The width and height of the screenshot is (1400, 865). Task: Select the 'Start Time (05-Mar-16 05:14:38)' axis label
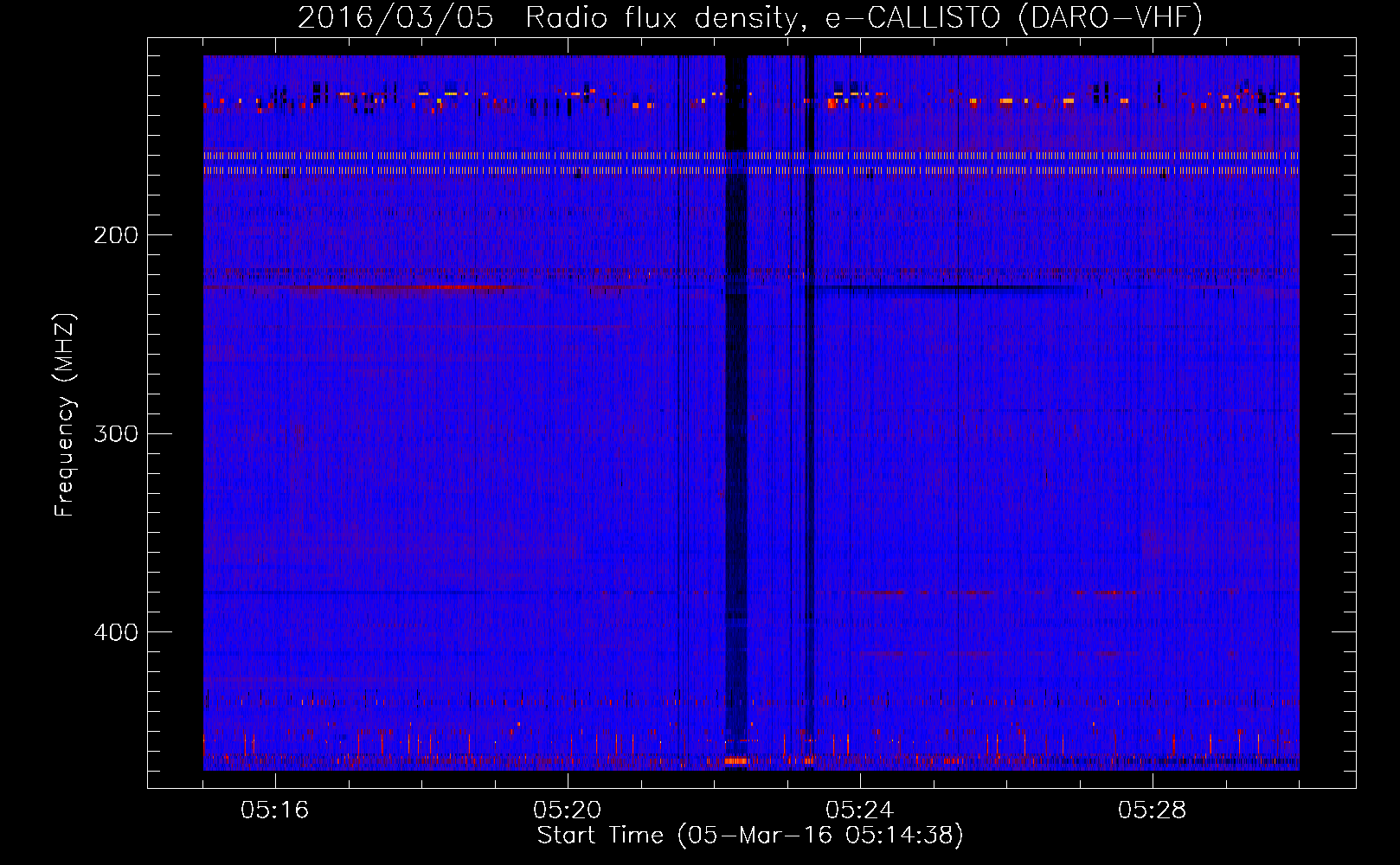tap(750, 836)
